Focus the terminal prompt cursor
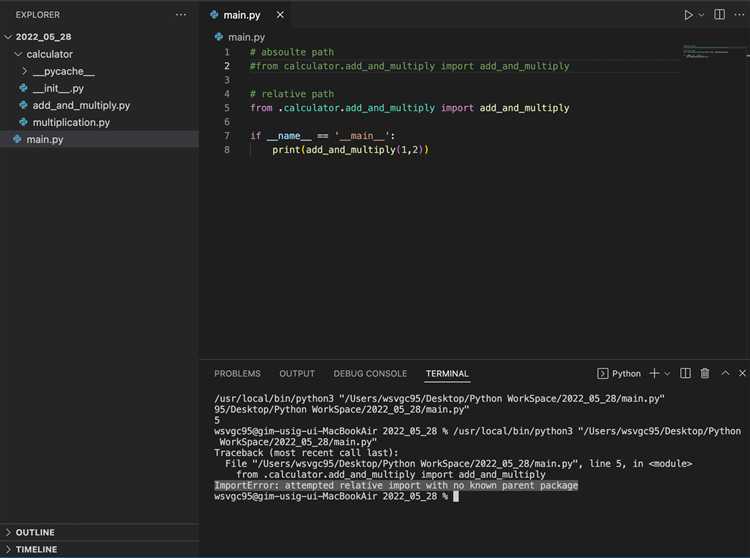Screen dimensions: 750x558 [456, 496]
